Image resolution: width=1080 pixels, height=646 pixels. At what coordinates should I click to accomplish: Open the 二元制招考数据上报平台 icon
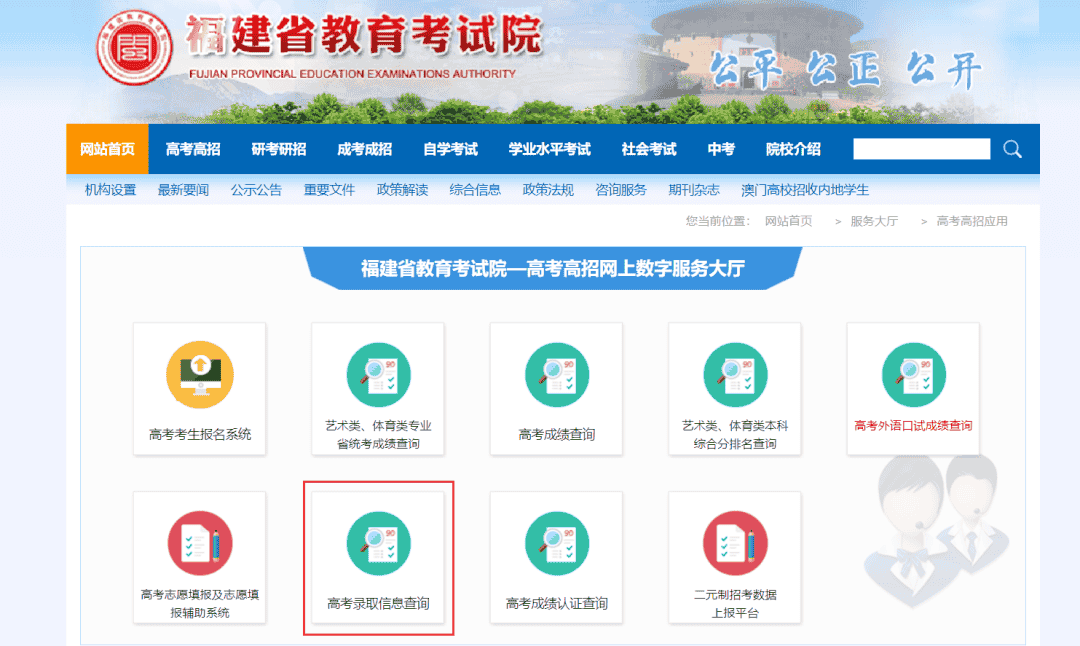tap(735, 543)
